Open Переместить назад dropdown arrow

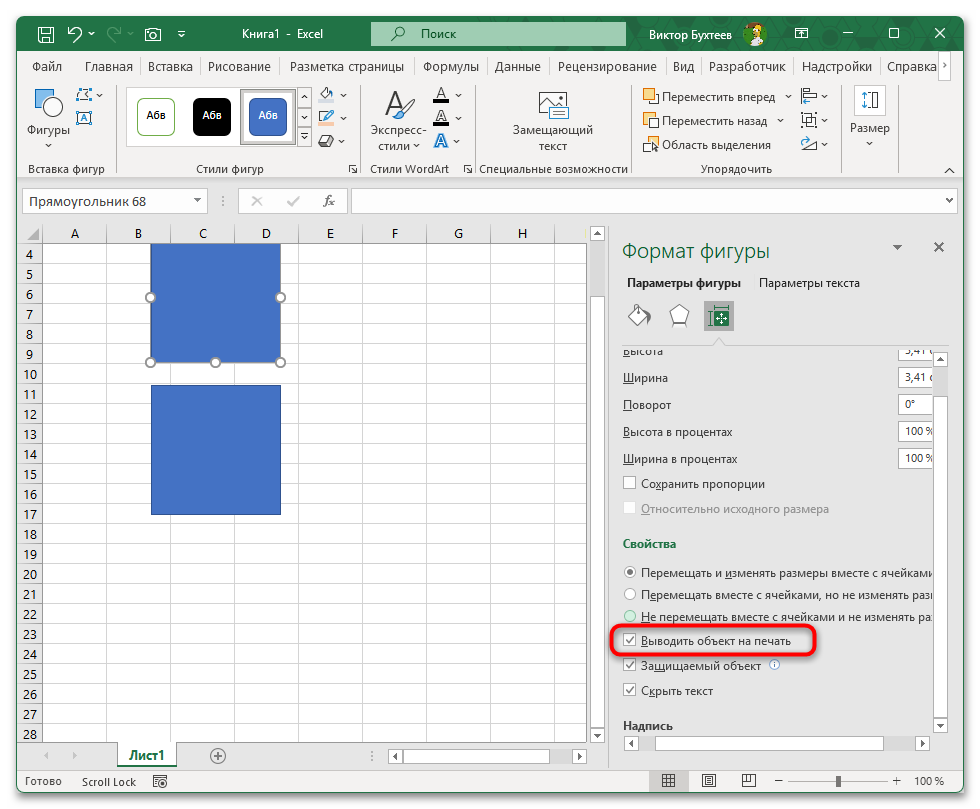pos(780,121)
